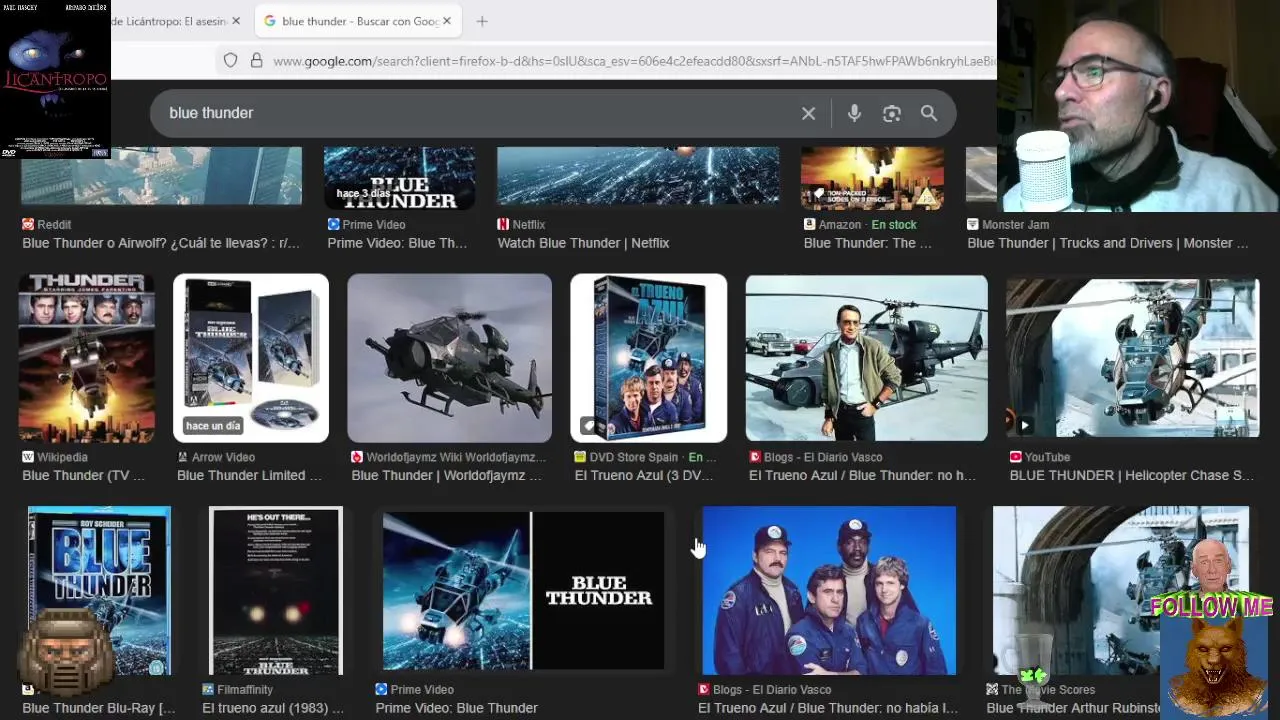Open YouTube helicopter chase video thumbnail
1280x720 pixels.
1132,357
